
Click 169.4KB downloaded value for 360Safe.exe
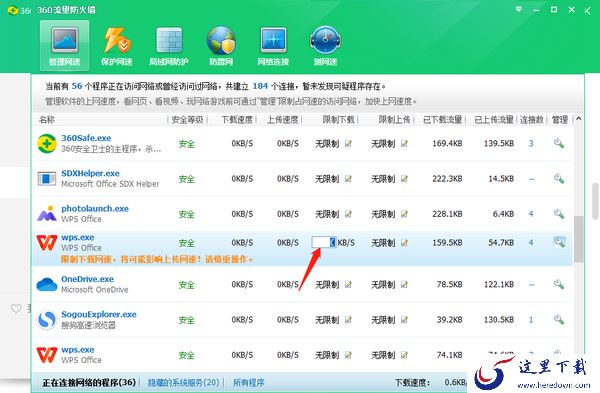[447, 144]
